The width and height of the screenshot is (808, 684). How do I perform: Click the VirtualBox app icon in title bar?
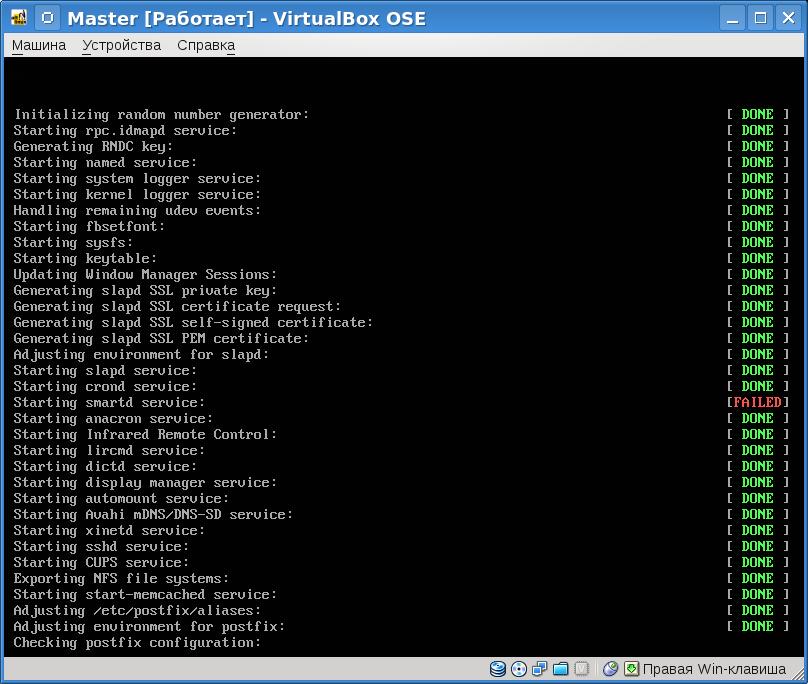(x=18, y=18)
